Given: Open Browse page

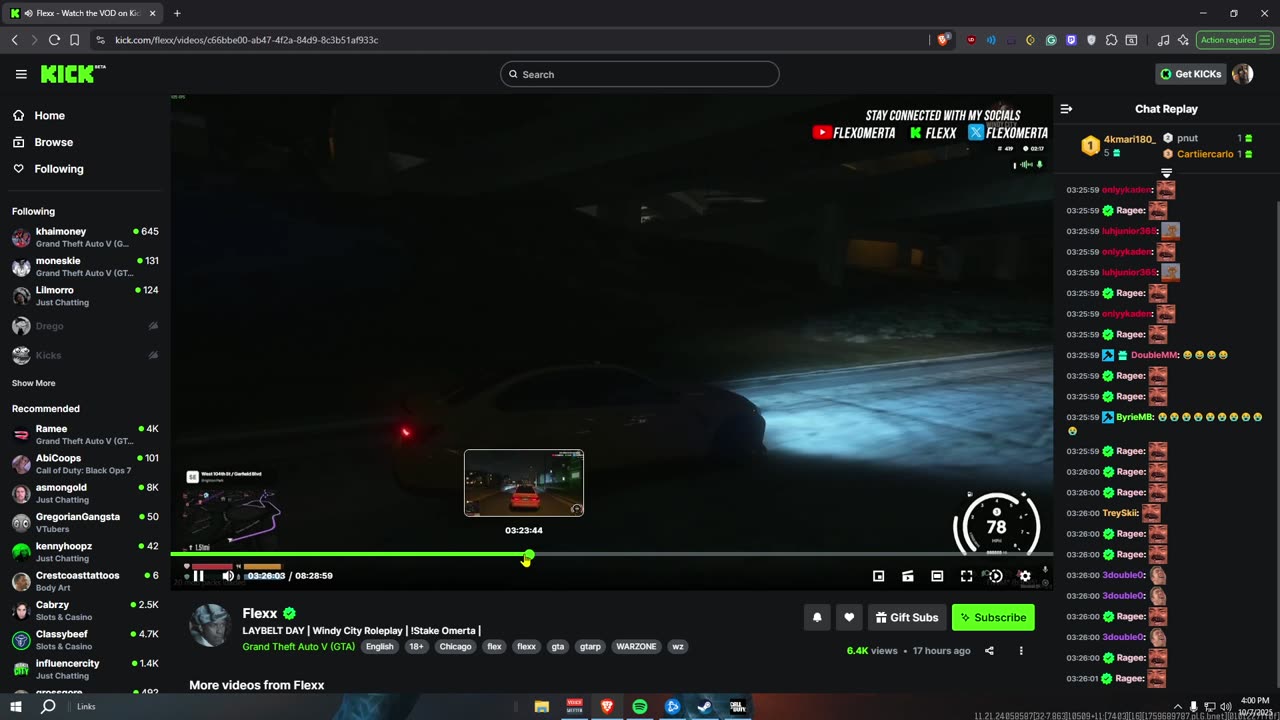Looking at the screenshot, I should (53, 142).
